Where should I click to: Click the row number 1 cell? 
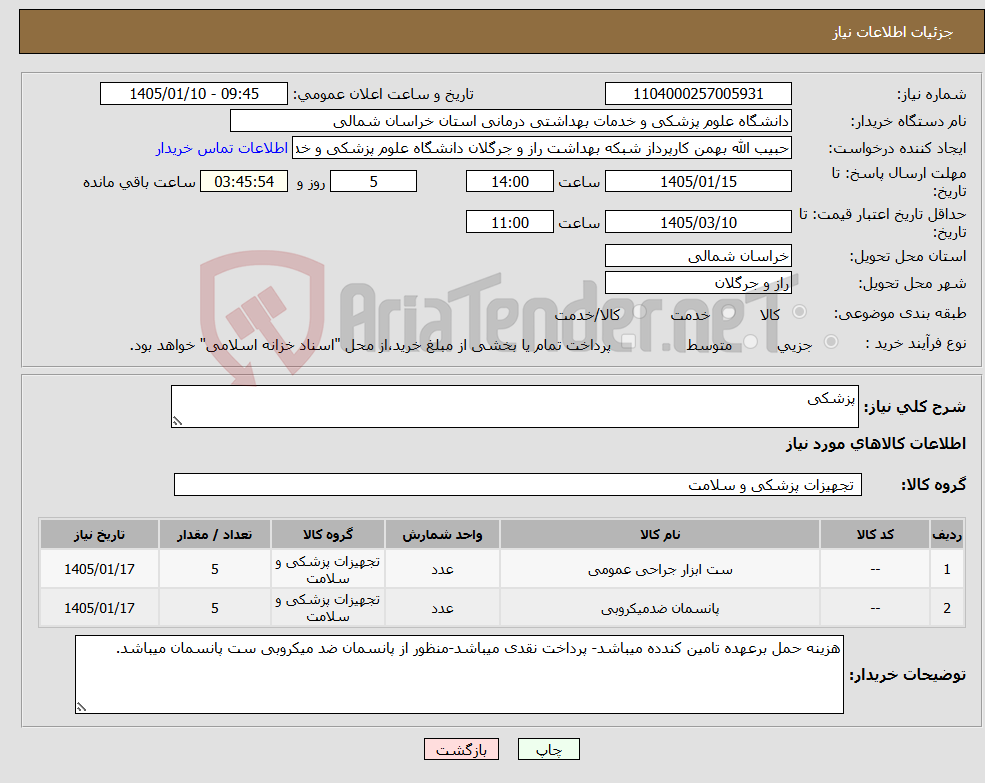pyautogui.click(x=947, y=569)
